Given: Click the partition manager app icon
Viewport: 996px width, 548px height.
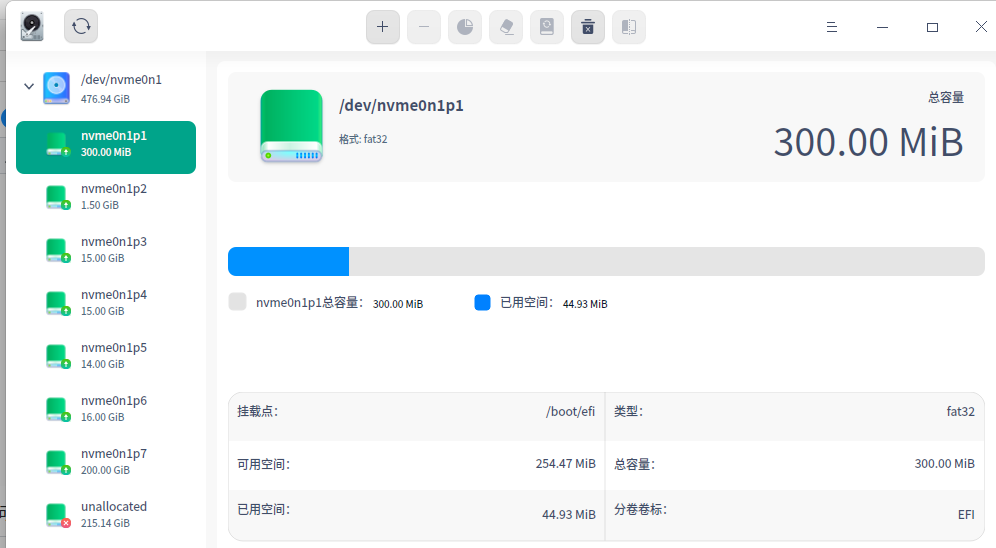Looking at the screenshot, I should 31,27.
